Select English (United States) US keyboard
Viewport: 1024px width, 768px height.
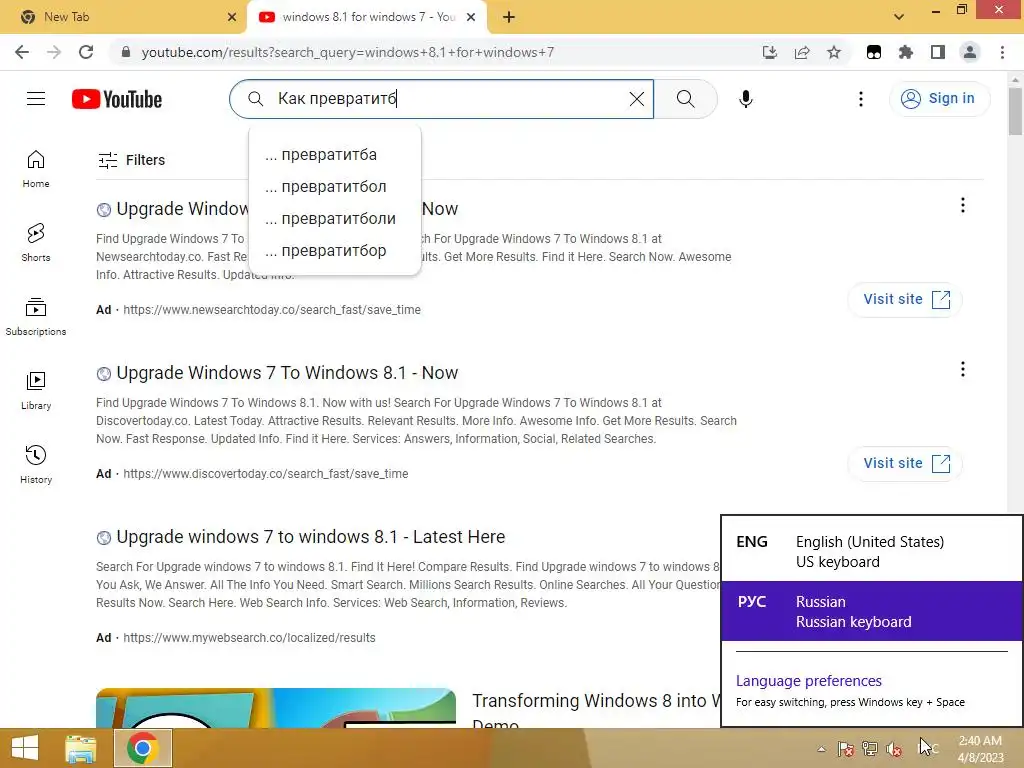(x=872, y=552)
